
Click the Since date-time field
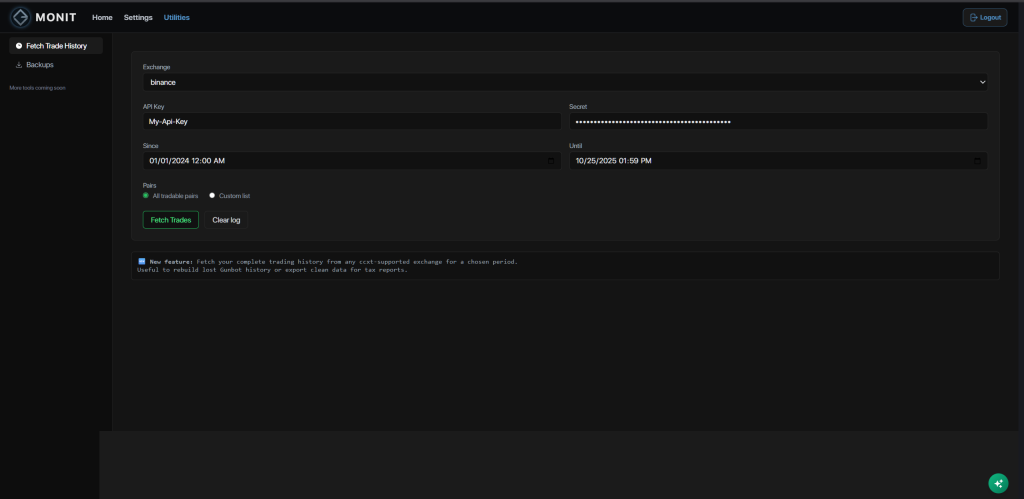pos(352,161)
